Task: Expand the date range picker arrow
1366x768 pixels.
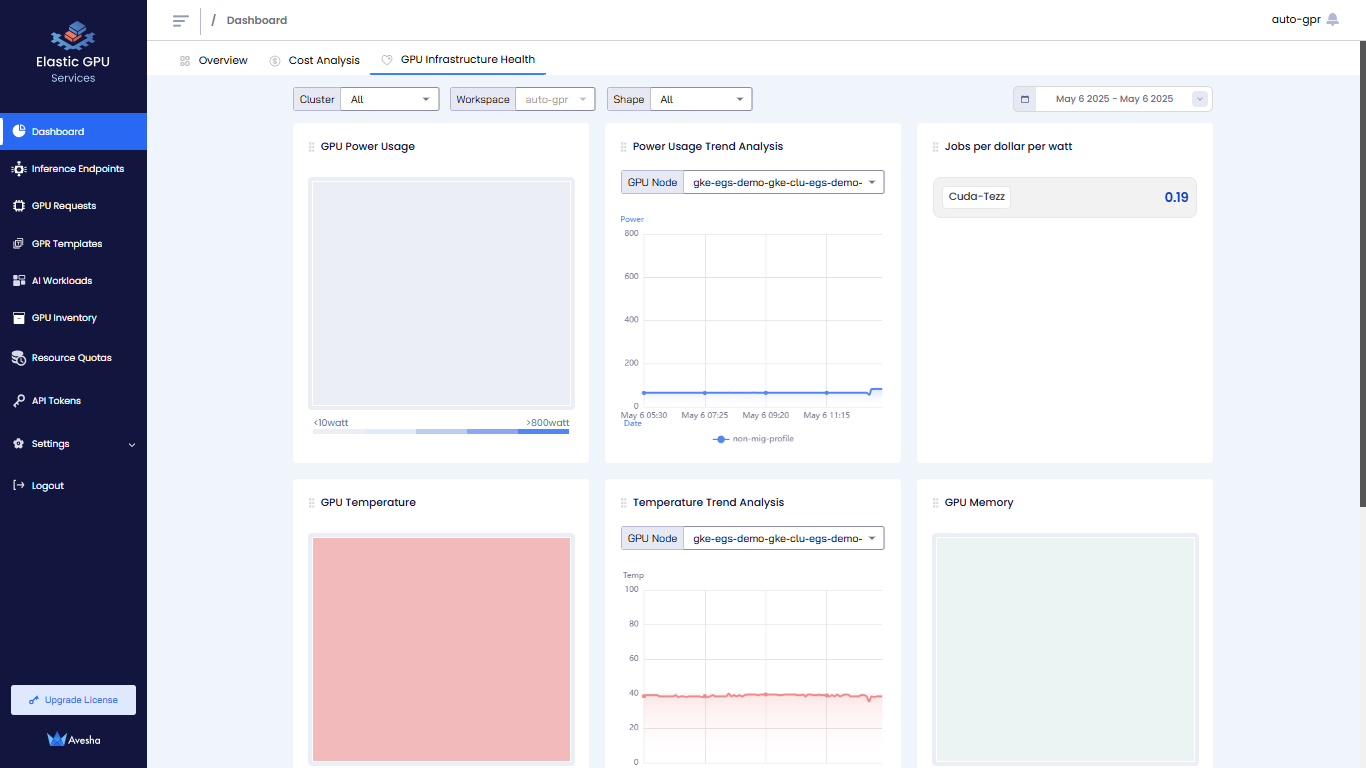Action: [1201, 99]
